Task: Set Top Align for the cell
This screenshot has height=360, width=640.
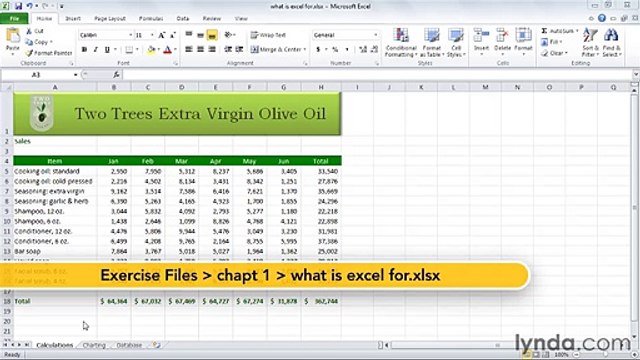Action: coord(189,35)
